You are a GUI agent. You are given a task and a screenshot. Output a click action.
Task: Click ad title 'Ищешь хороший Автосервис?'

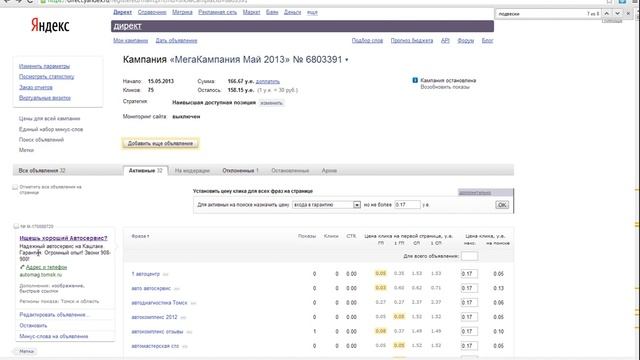click(x=63, y=238)
